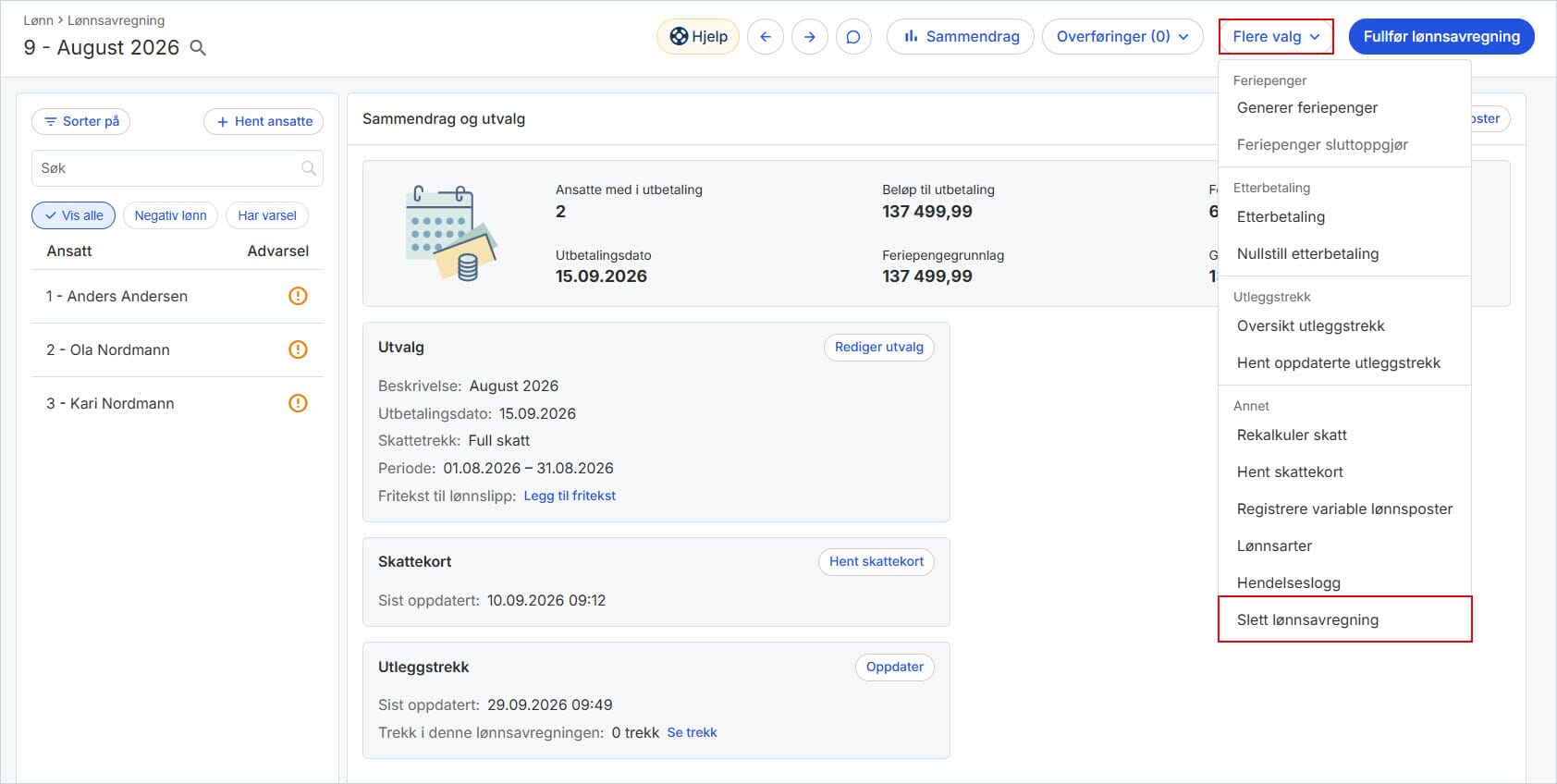
Task: Select Hent skattekort menu item
Action: pyautogui.click(x=1344, y=472)
